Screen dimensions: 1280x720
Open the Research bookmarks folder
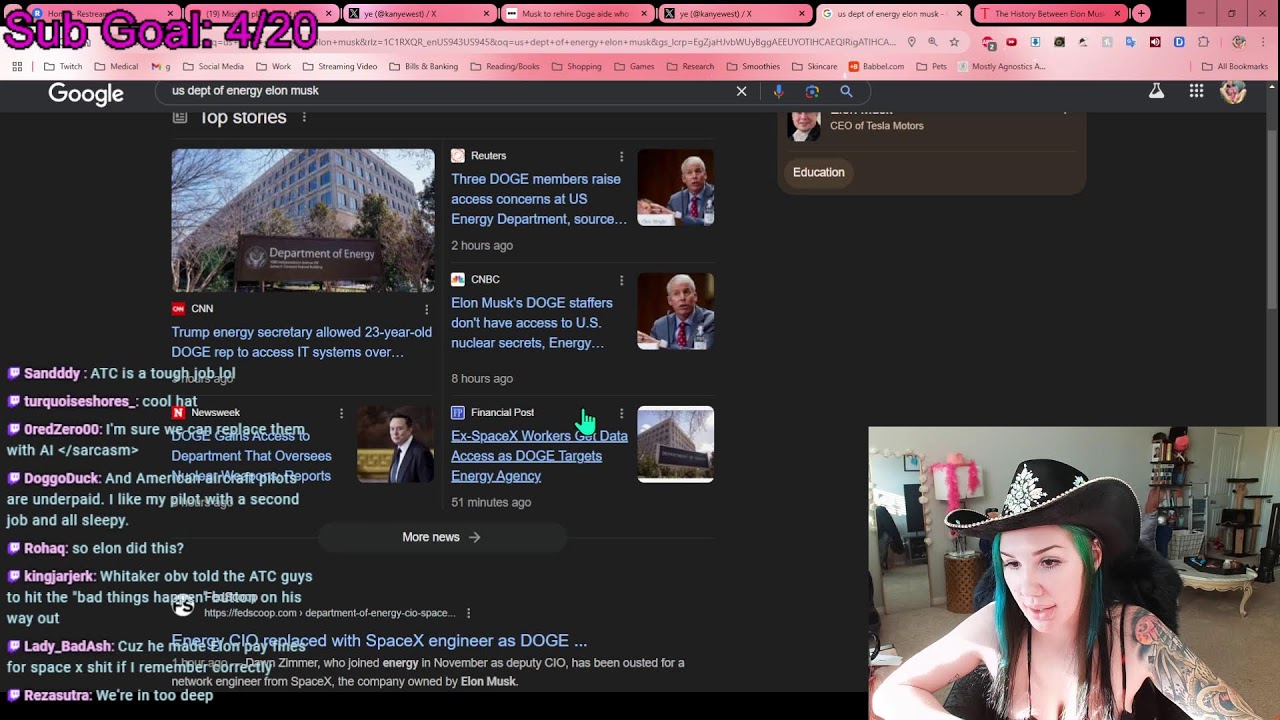[689, 66]
